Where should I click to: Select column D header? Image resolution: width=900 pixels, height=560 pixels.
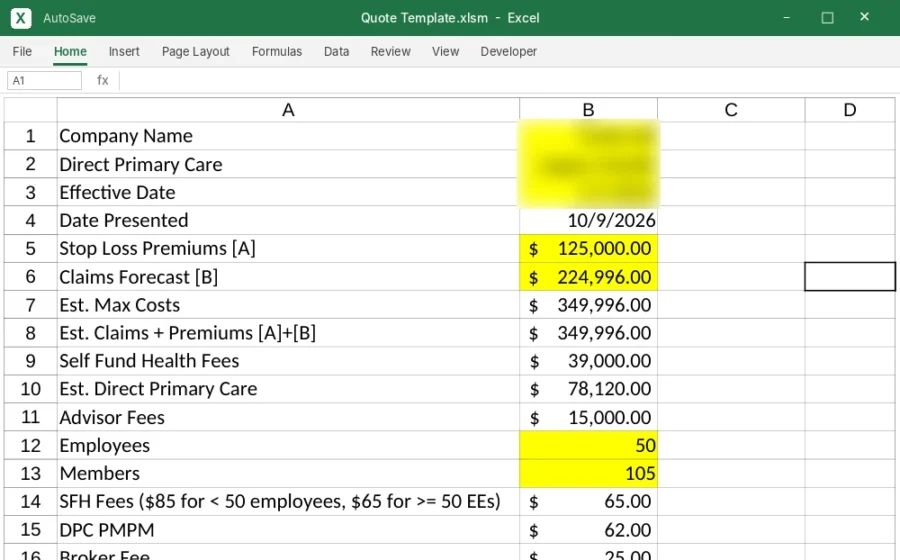click(x=850, y=110)
